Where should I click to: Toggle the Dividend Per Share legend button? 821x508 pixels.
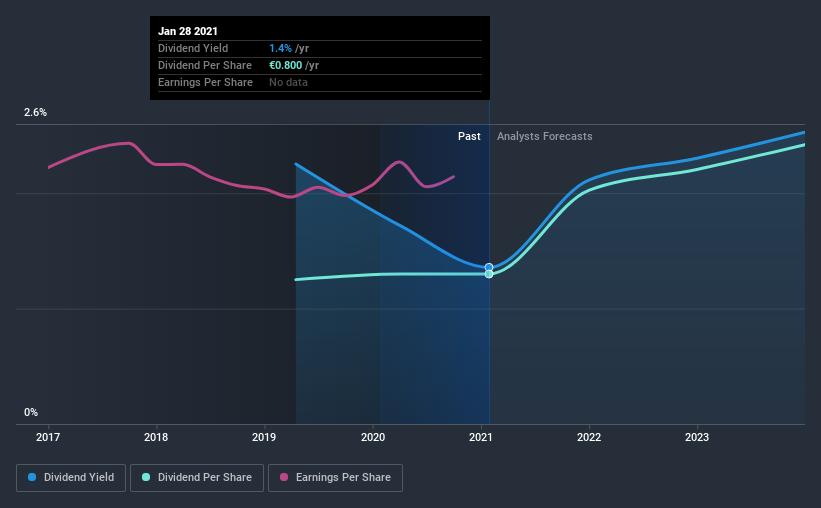tap(197, 478)
